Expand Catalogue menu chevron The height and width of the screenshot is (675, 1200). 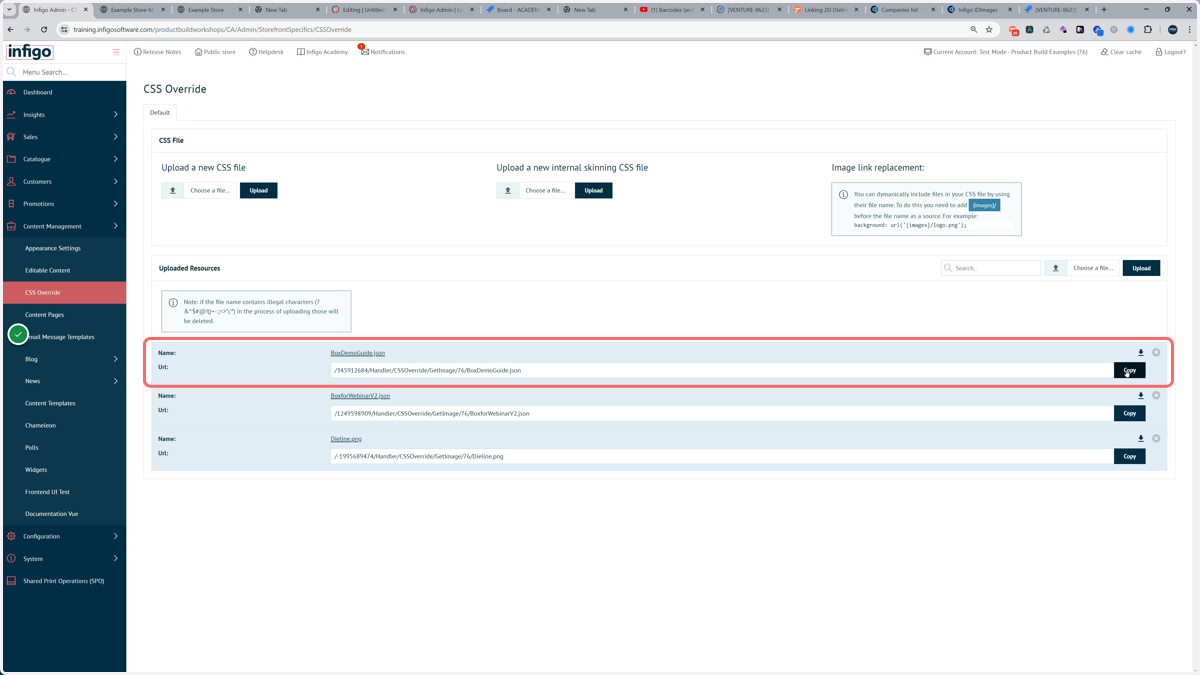pos(116,159)
